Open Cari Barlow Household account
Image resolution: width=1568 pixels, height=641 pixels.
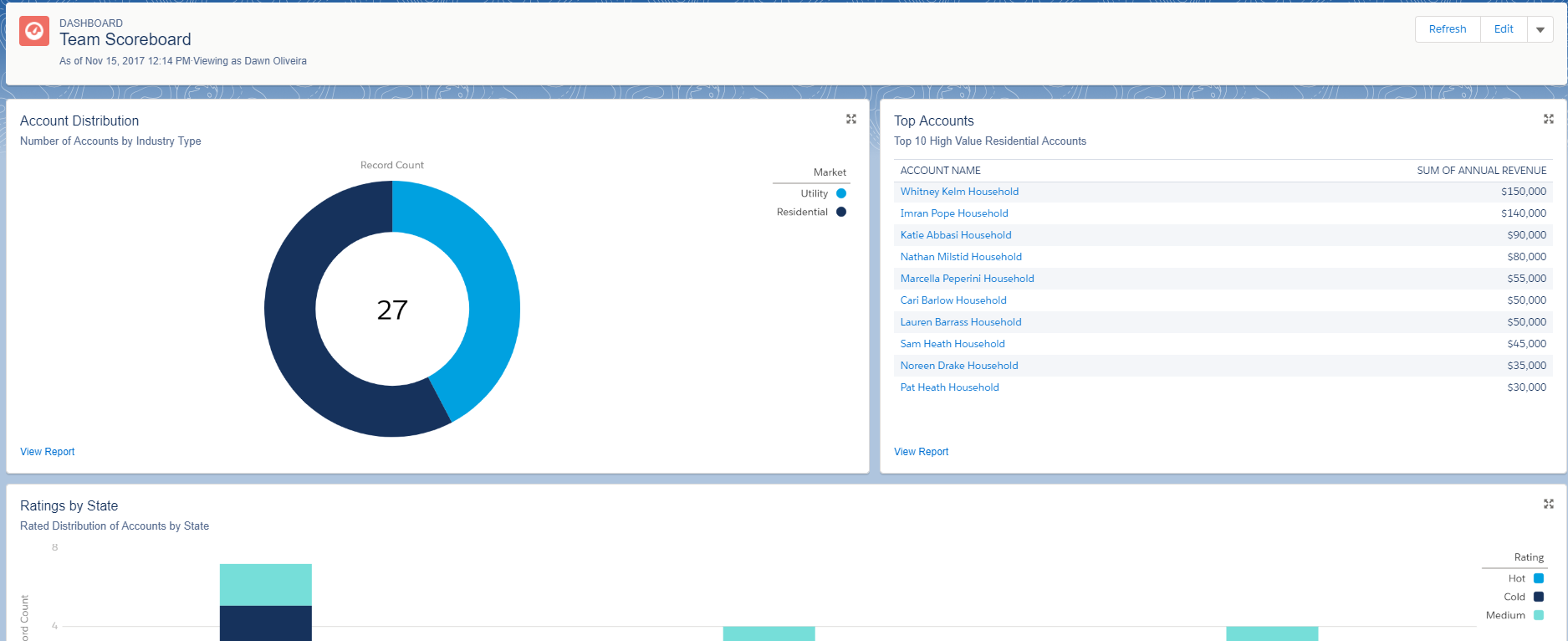click(953, 300)
